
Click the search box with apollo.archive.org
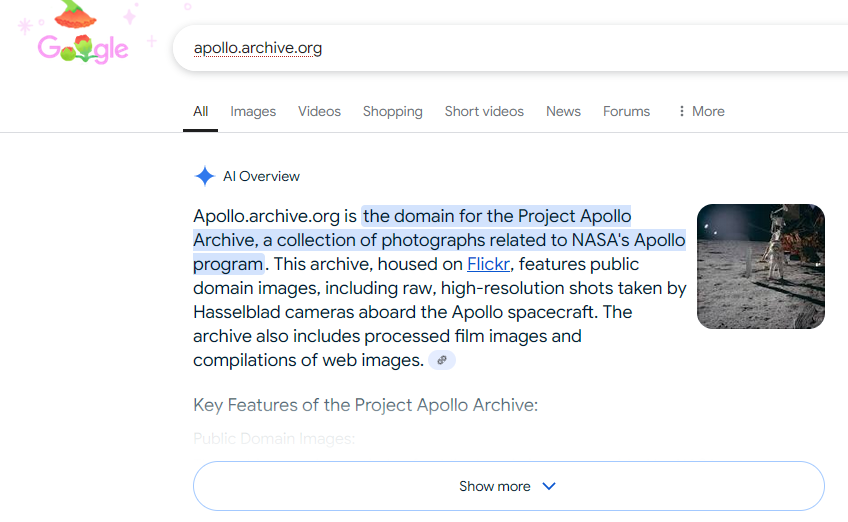(511, 48)
